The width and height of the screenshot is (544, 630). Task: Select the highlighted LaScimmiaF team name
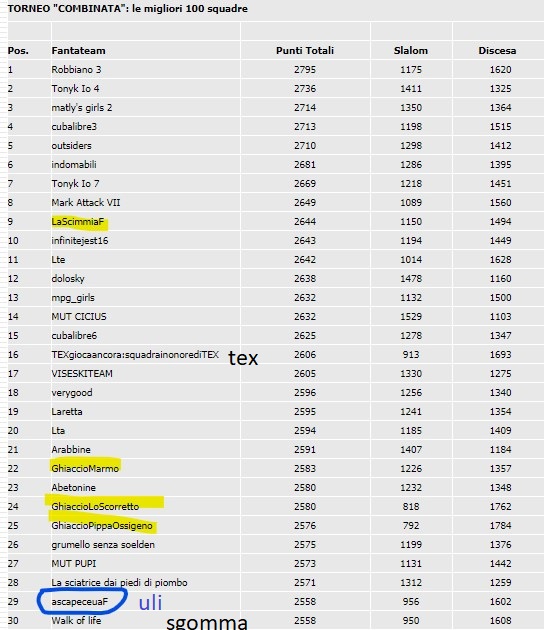78,222
